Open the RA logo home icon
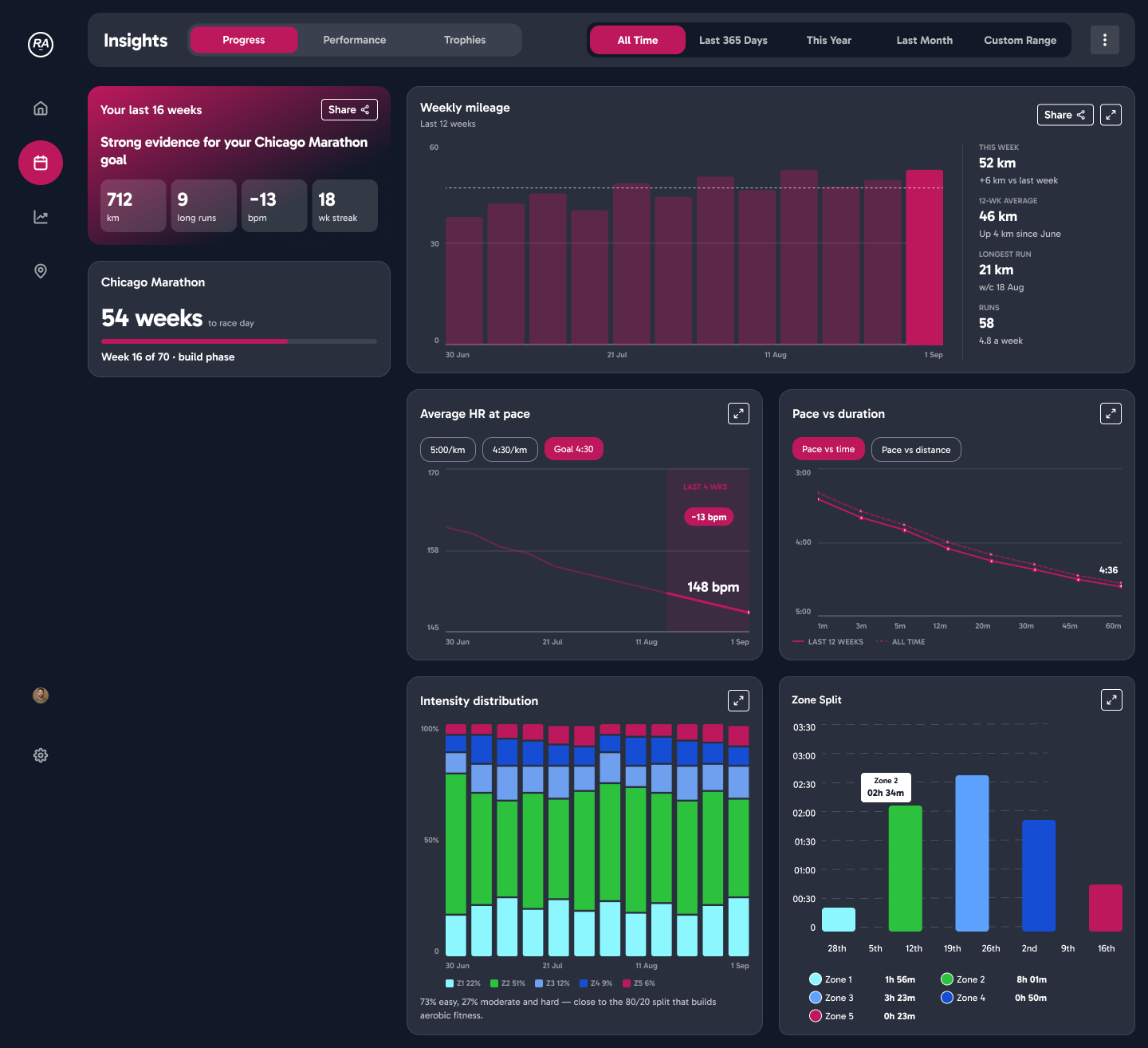Screen dimensions: 1148x1048 click(x=41, y=45)
